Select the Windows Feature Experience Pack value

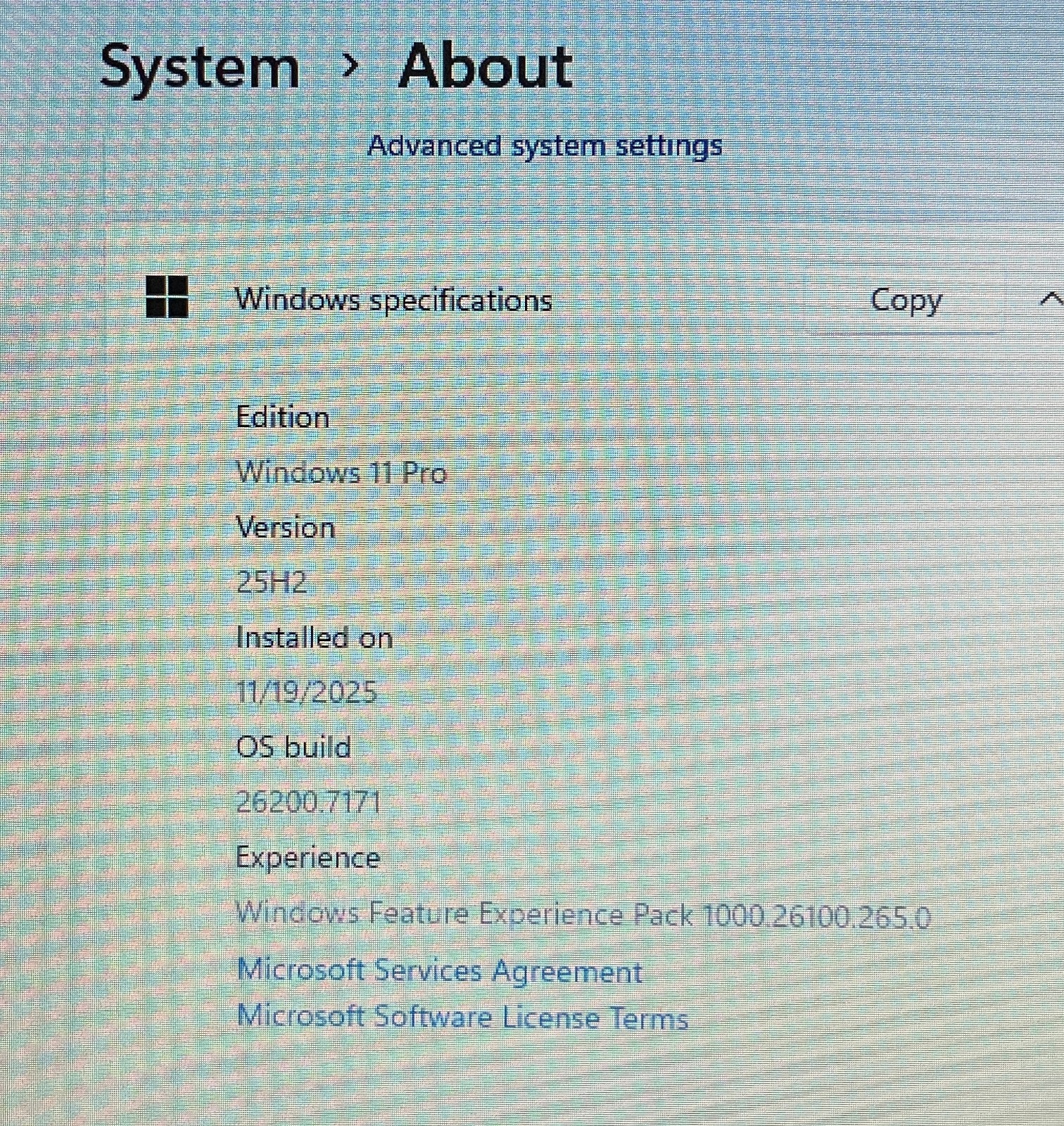583,915
